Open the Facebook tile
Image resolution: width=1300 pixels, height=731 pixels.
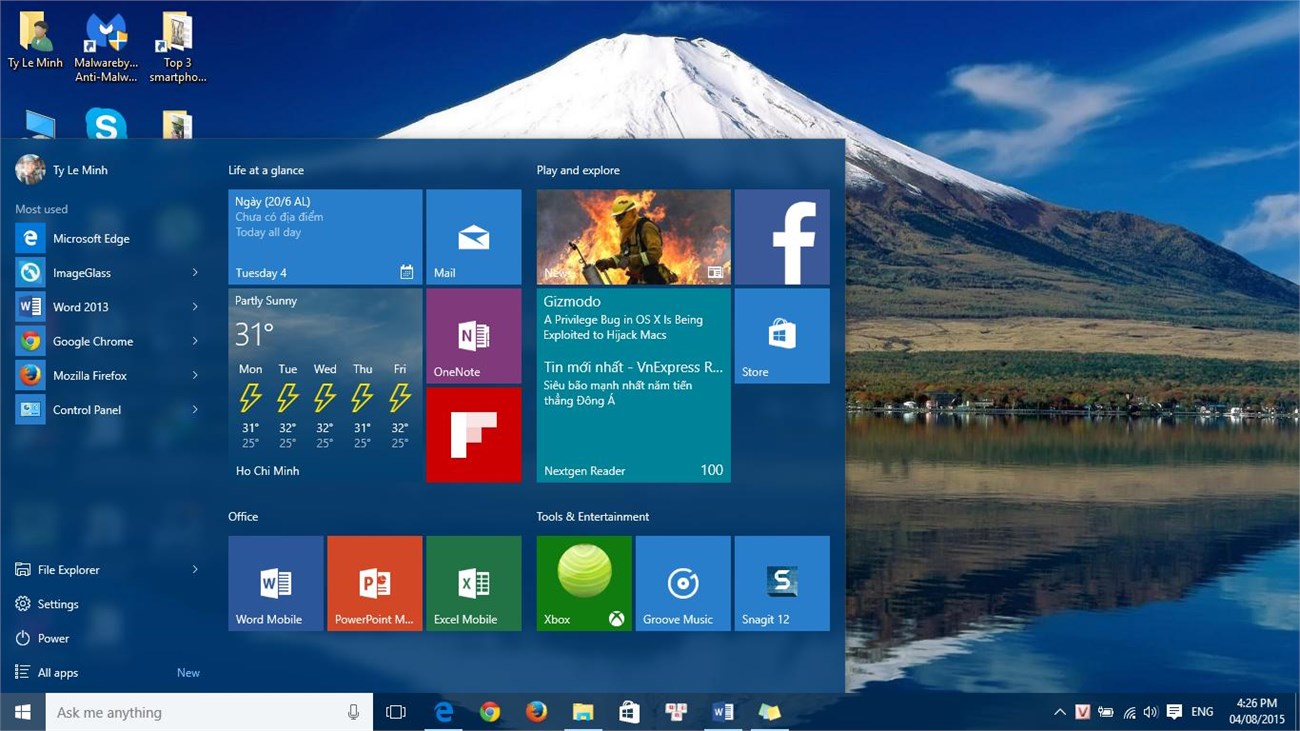click(x=782, y=237)
